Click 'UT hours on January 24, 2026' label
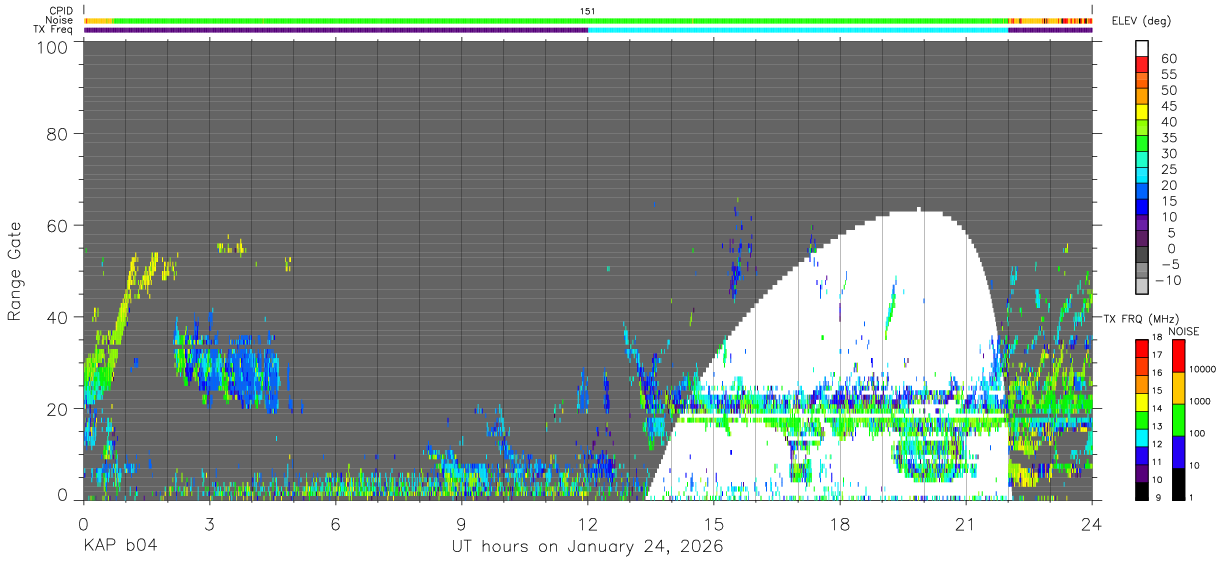Screen dimensions: 1228x567 (x=587, y=547)
